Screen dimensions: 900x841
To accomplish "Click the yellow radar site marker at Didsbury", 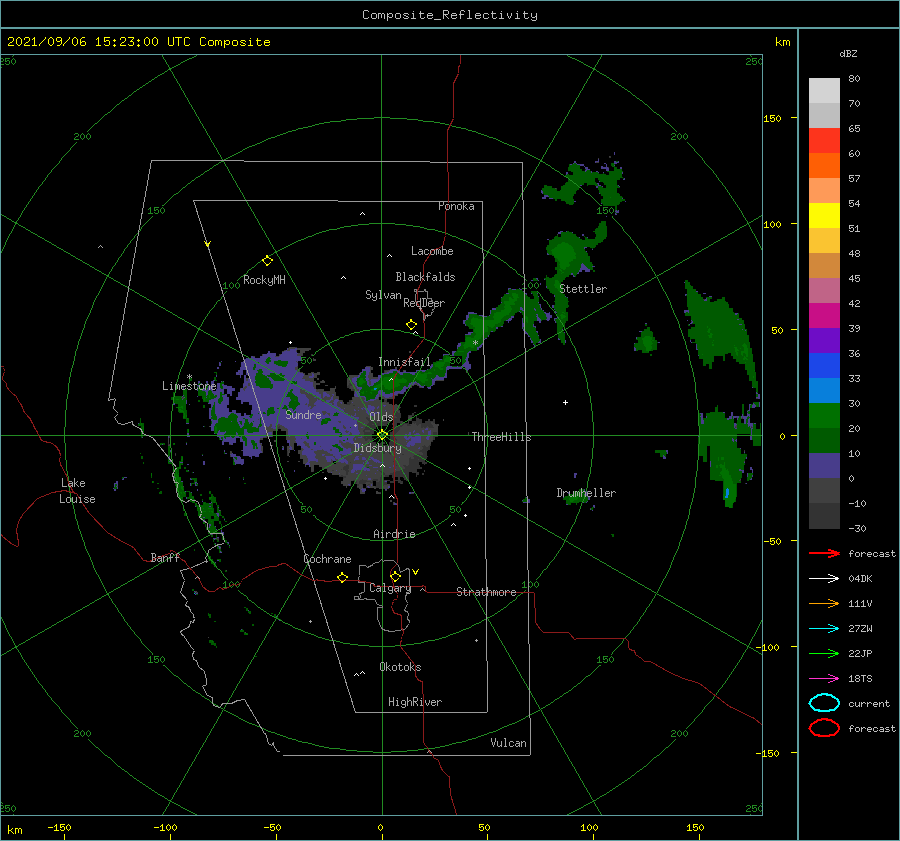I will point(382,435).
